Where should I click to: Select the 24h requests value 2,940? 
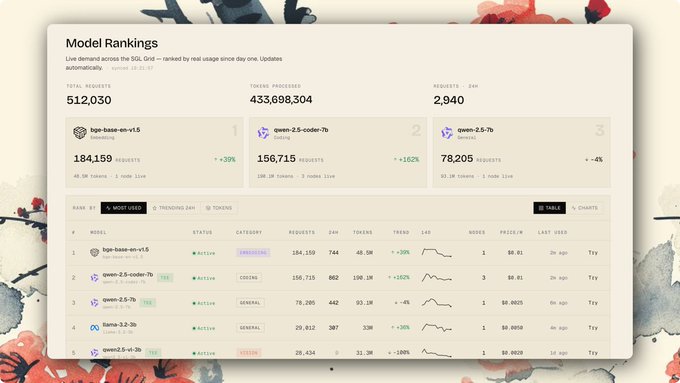449,100
